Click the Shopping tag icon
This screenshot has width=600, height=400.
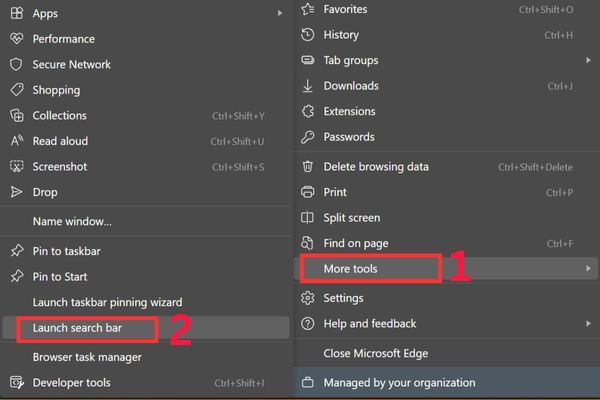tap(16, 90)
